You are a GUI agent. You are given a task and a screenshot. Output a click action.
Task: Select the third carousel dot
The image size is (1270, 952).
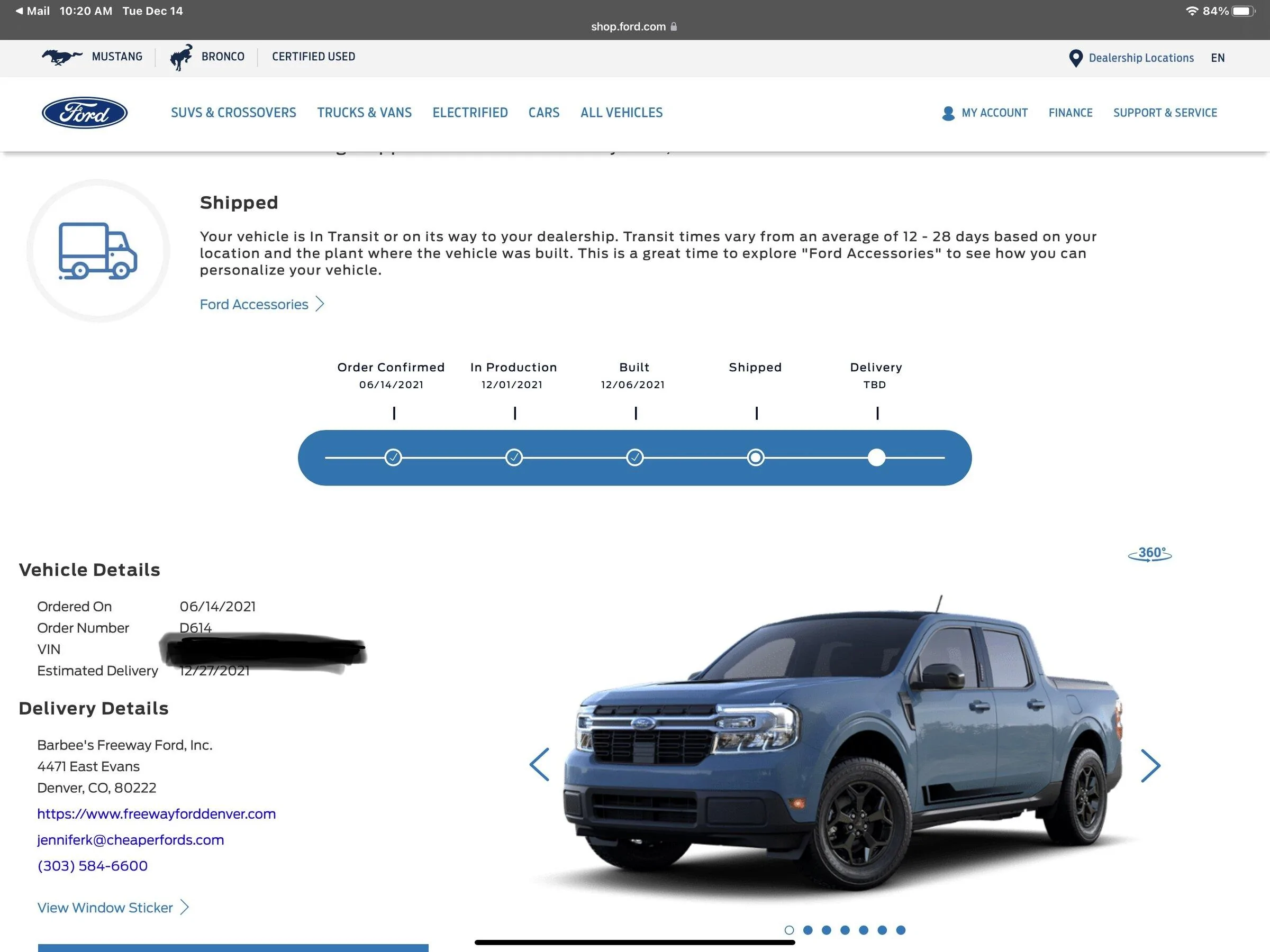pos(826,930)
